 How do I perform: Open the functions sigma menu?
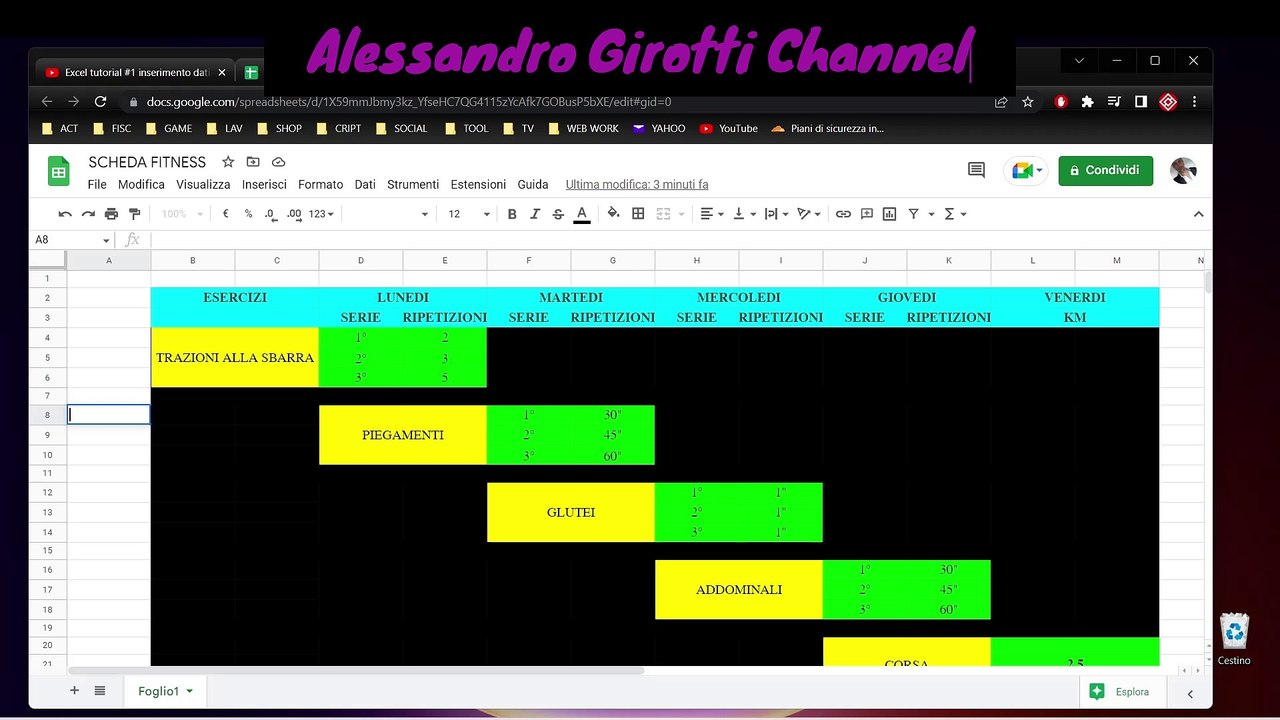(955, 214)
